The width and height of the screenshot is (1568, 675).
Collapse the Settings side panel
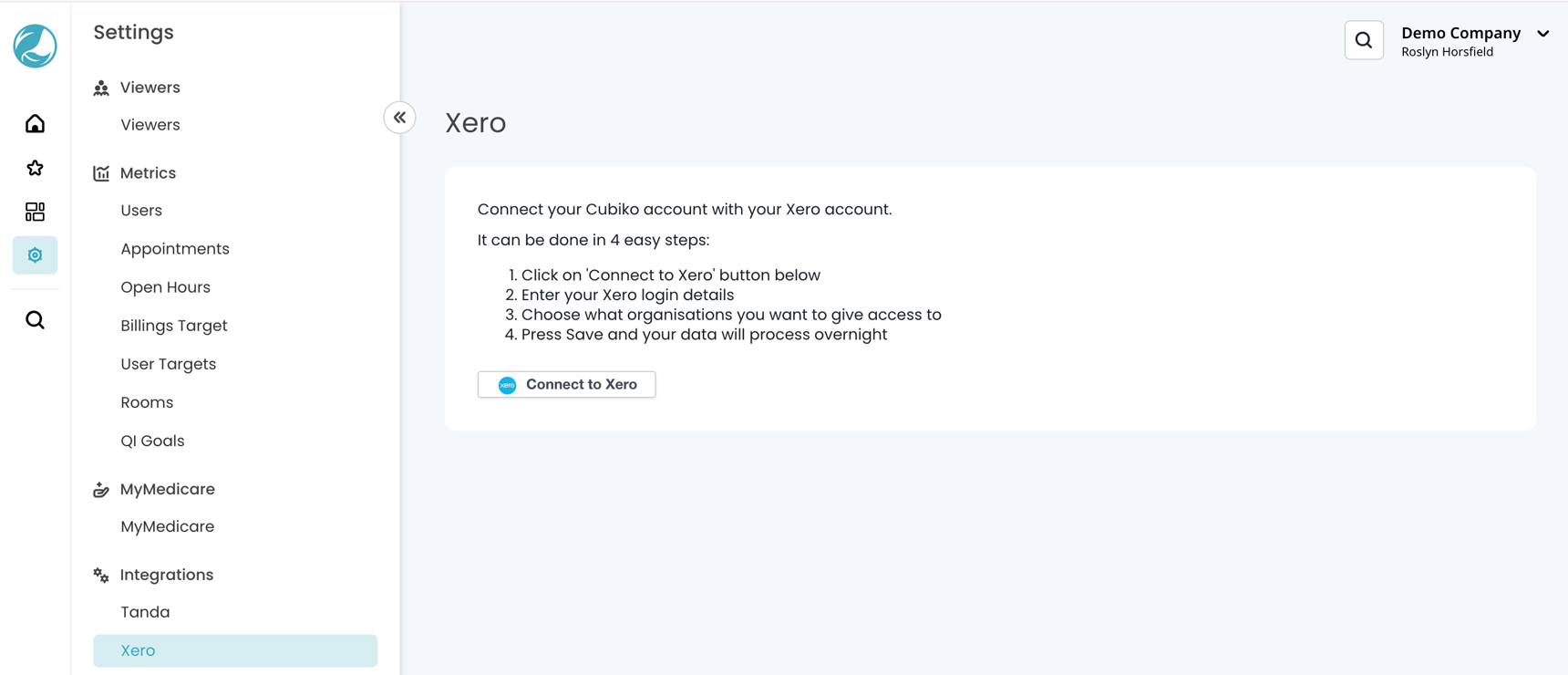(x=399, y=117)
